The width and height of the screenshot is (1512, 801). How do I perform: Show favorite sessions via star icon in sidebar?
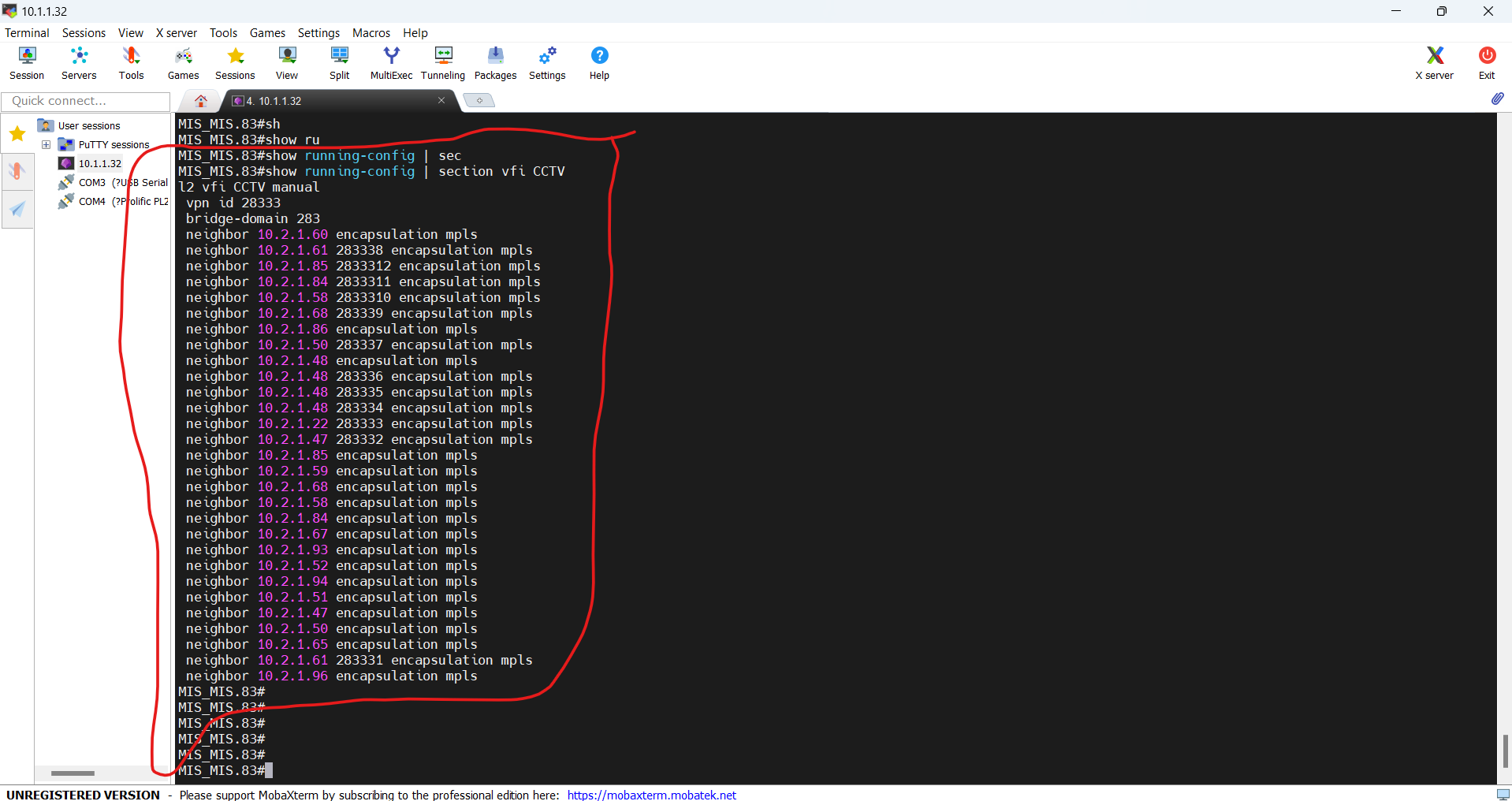(x=17, y=134)
